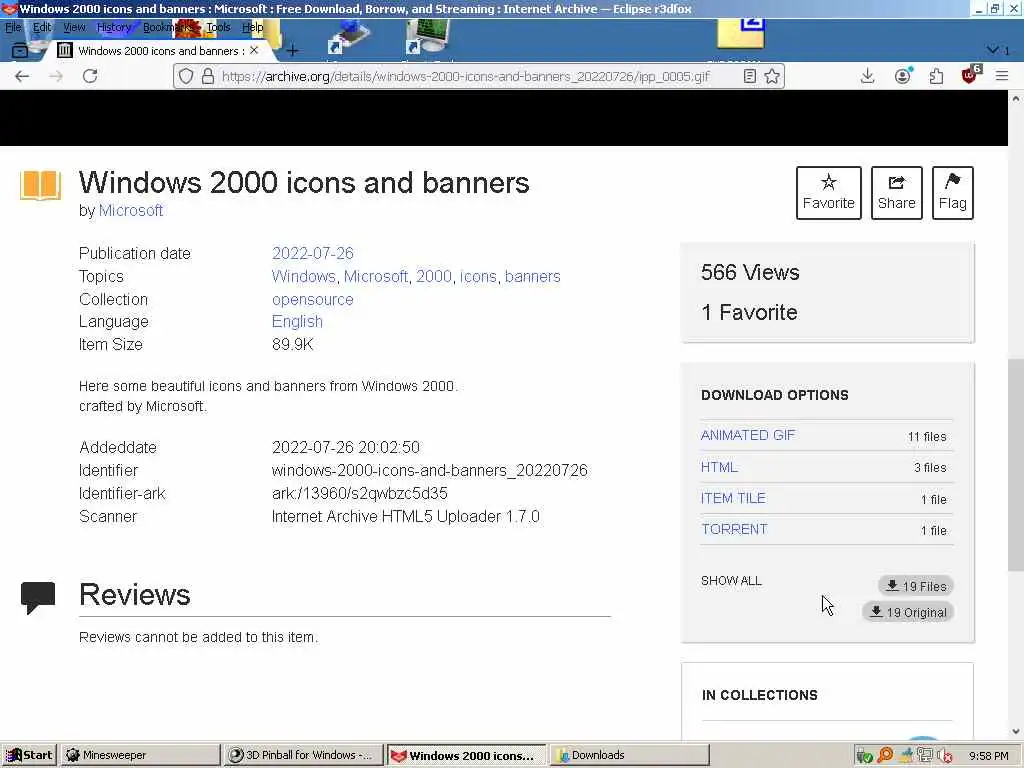Reload the page with the refresh icon
Image resolution: width=1024 pixels, height=768 pixels.
[x=90, y=76]
